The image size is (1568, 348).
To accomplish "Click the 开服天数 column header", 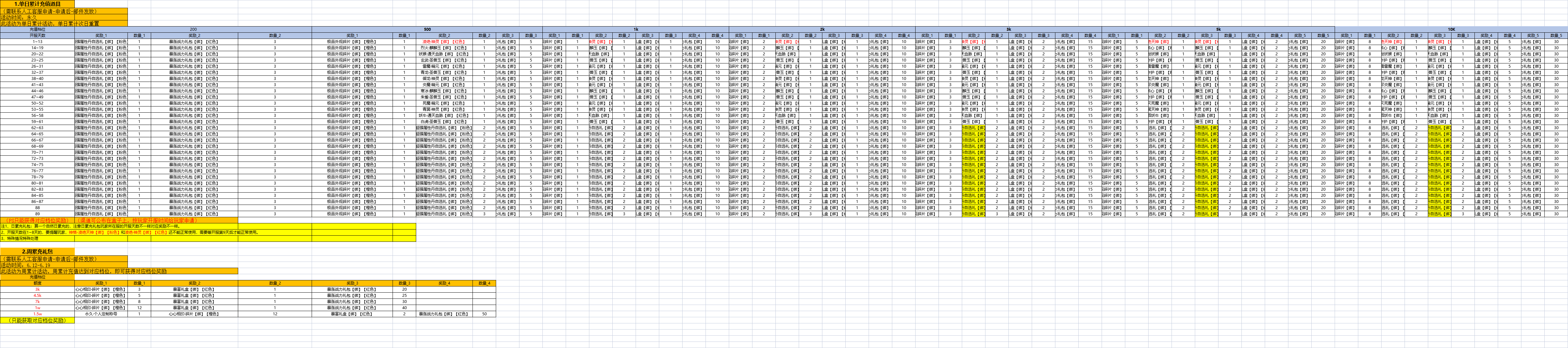I will 37,35.
